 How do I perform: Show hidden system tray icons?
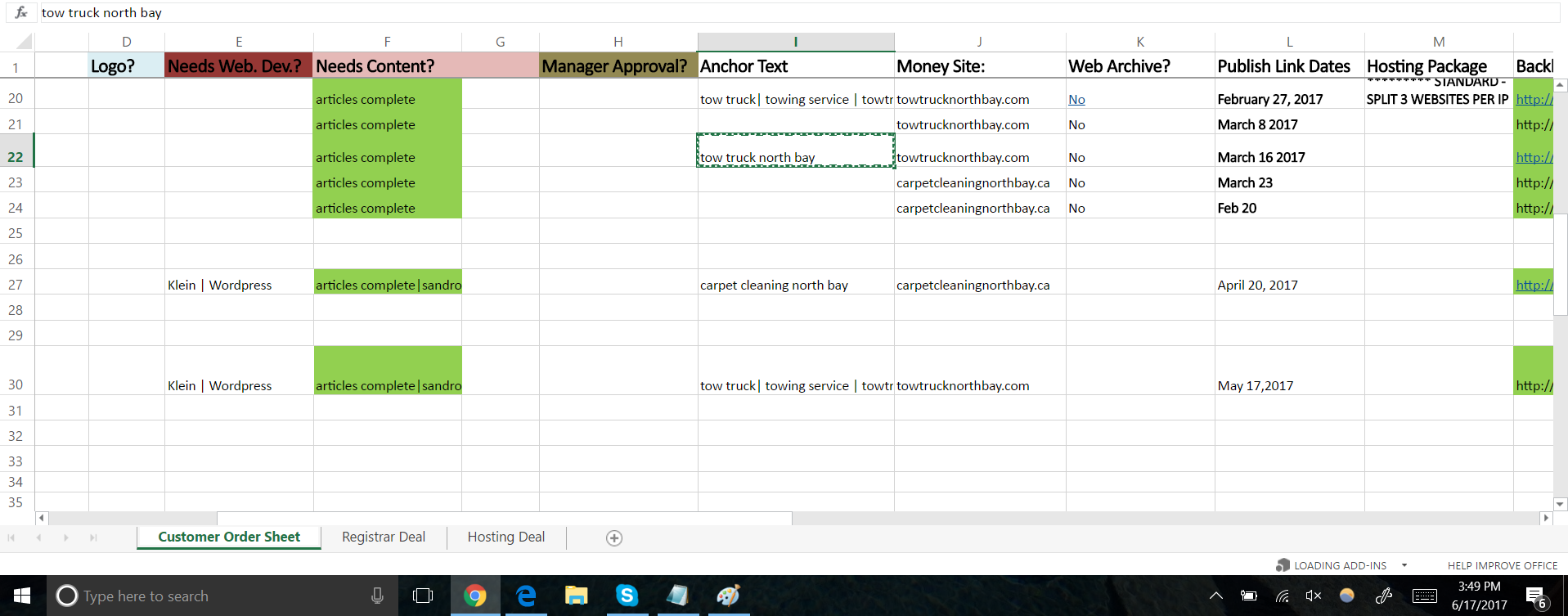click(x=1216, y=596)
